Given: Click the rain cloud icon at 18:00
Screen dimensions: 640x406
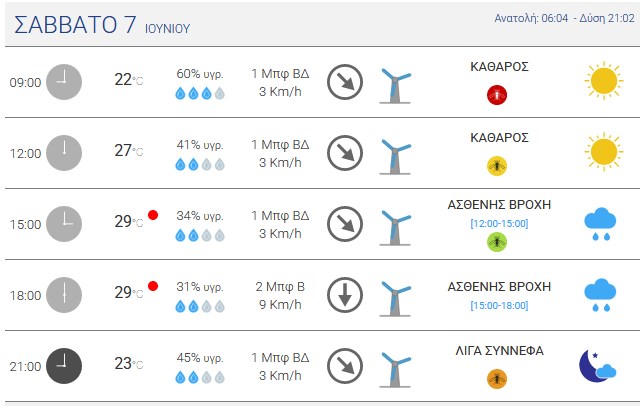Looking at the screenshot, I should [x=600, y=295].
